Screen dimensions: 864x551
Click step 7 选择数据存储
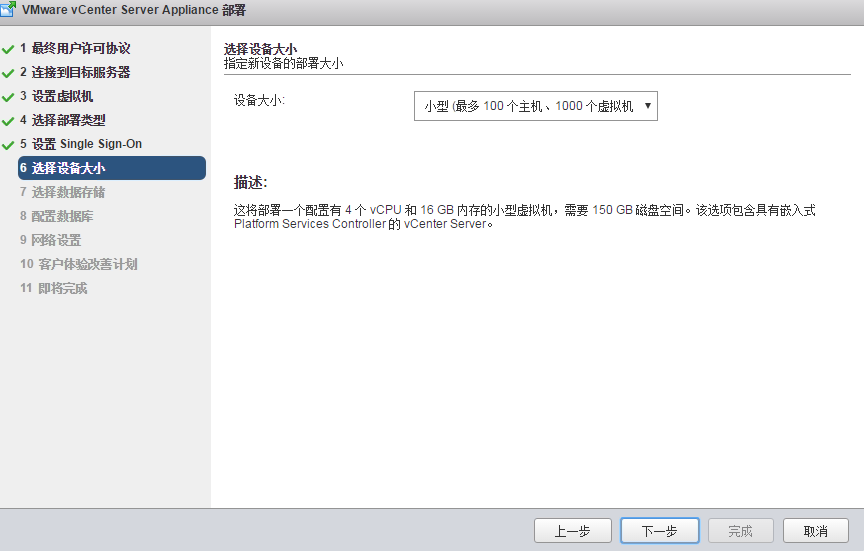(62, 192)
